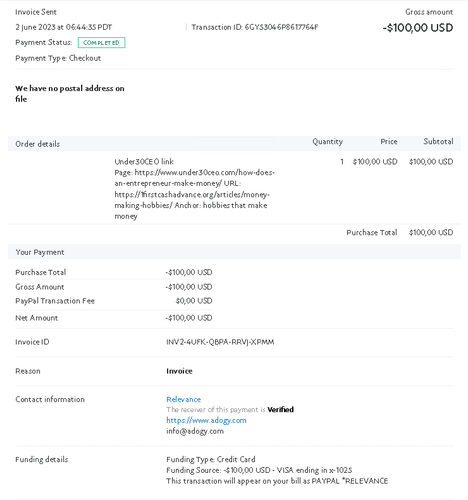468x500 pixels.
Task: Click the Net Amount value
Action: coord(189,318)
